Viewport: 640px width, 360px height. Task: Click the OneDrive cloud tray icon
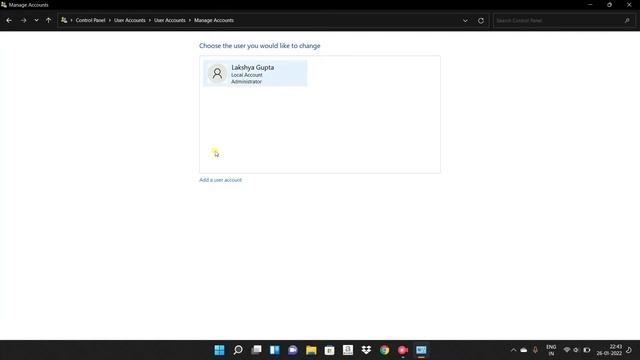click(x=524, y=350)
